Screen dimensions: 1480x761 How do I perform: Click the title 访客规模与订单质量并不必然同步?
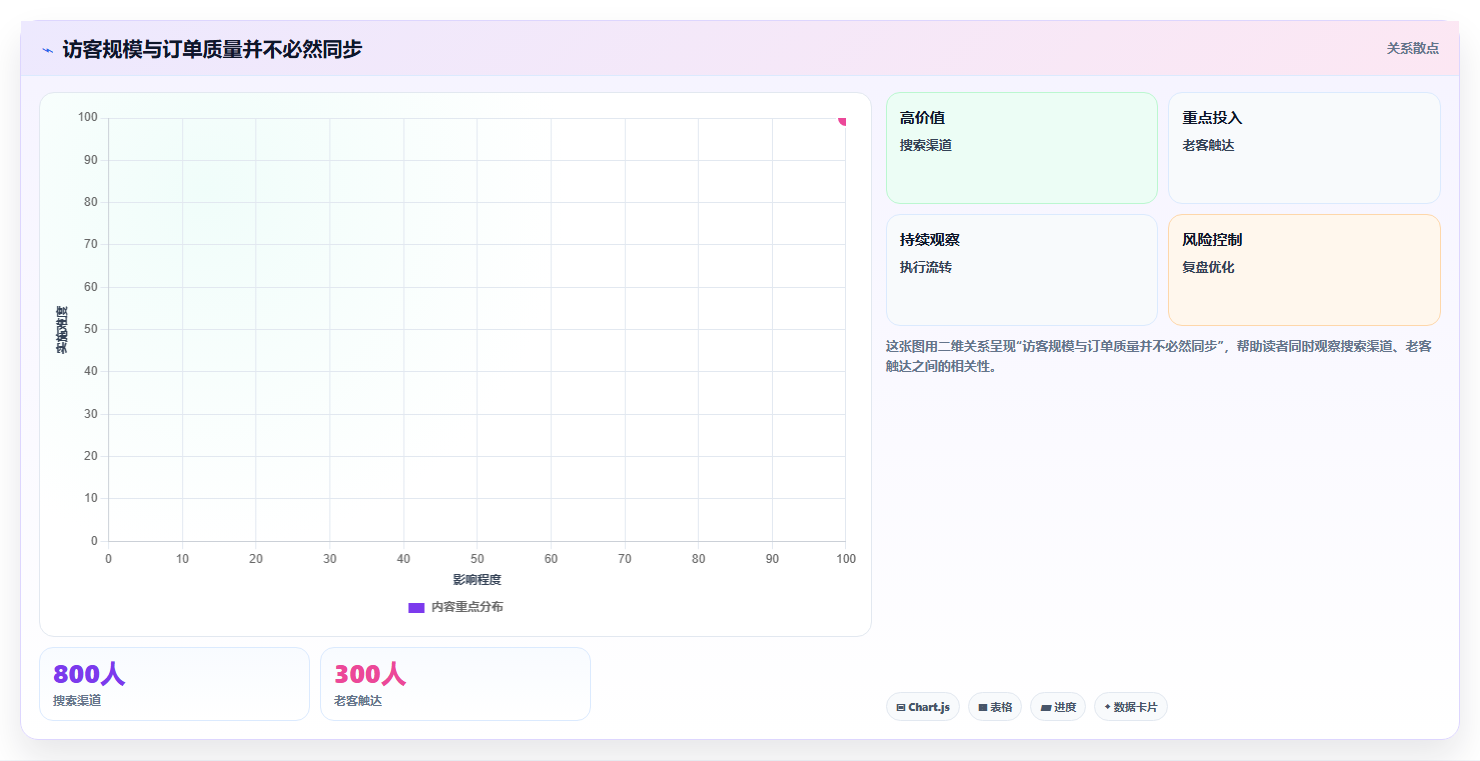[212, 49]
